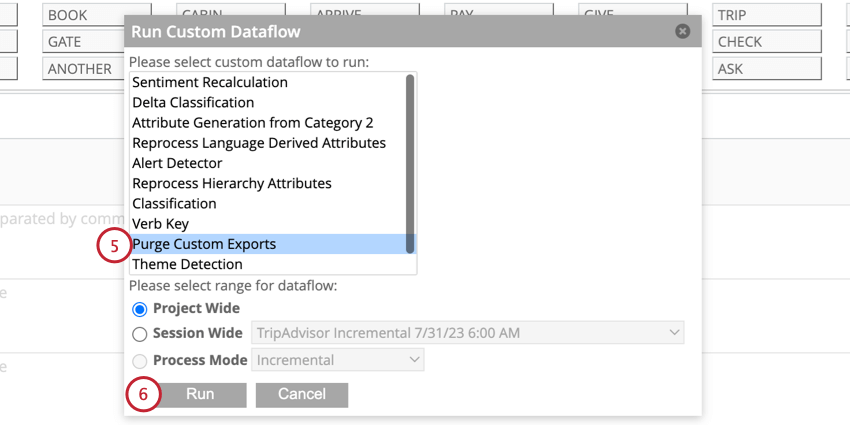The height and width of the screenshot is (425, 850).
Task: Choose Theme Detection from the list
Action: [x=187, y=264]
